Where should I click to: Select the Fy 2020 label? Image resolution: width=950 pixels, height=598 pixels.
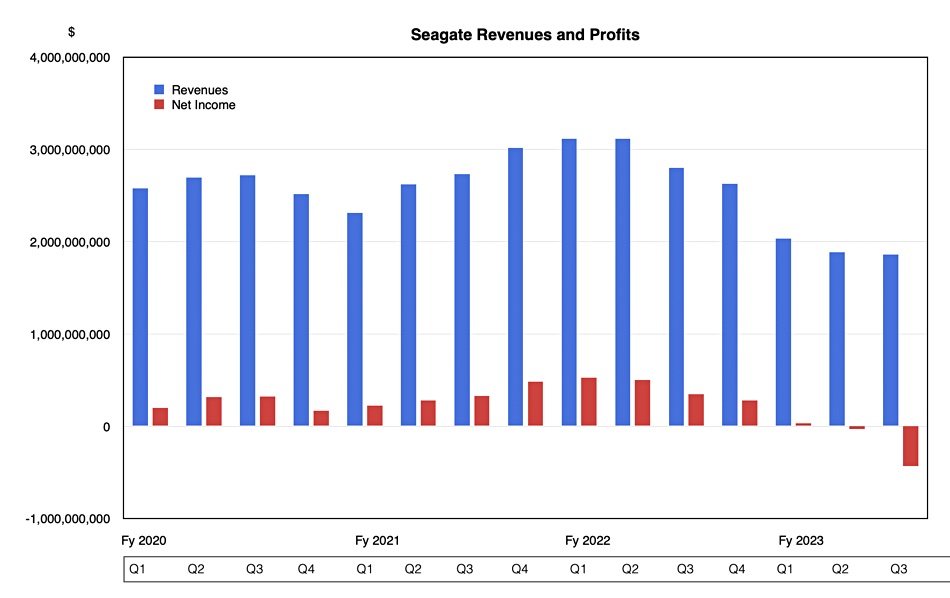click(x=144, y=540)
